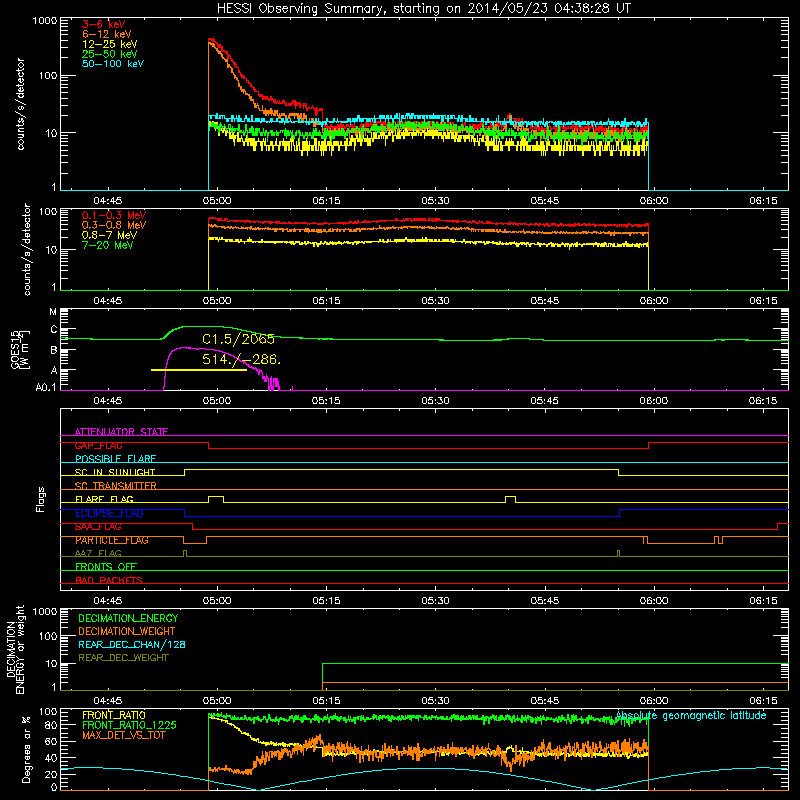The height and width of the screenshot is (800, 800).
Task: Click the 0.3-0.8 MeV legend label
Action: tap(114, 225)
